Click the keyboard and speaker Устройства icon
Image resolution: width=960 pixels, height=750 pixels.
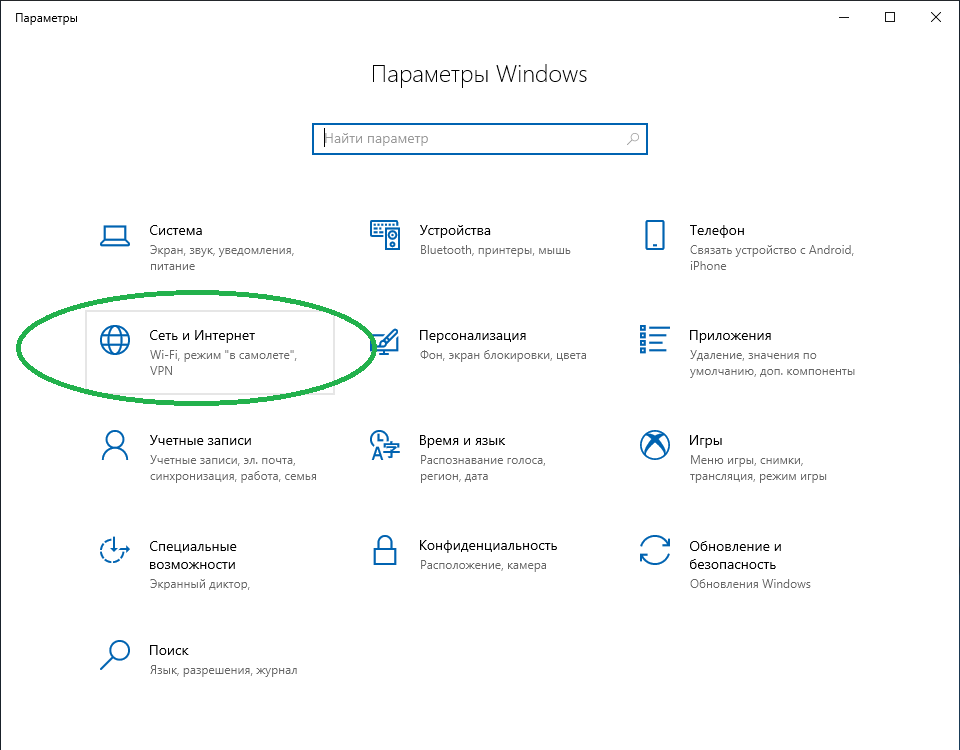click(x=385, y=235)
